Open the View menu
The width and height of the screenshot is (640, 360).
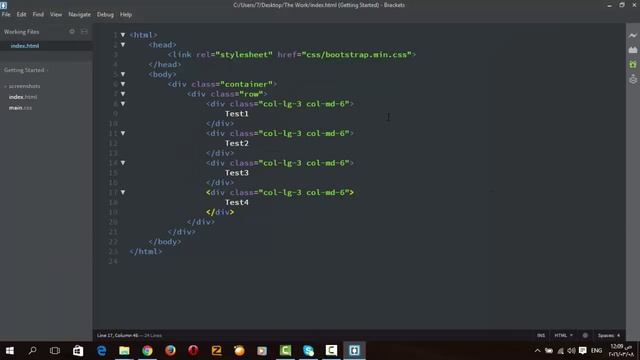[x=56, y=14]
